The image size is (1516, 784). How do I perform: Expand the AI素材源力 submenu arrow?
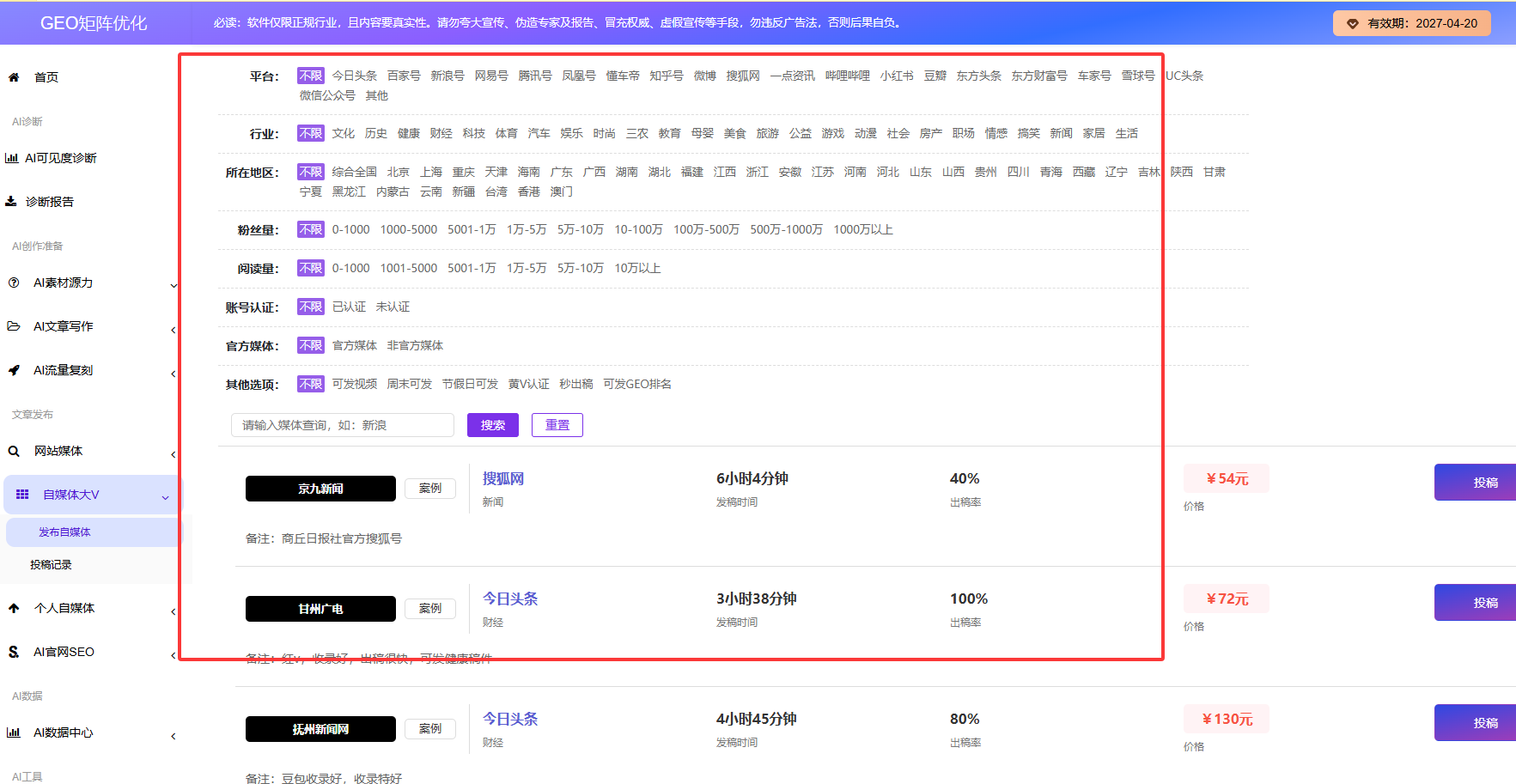click(x=174, y=285)
